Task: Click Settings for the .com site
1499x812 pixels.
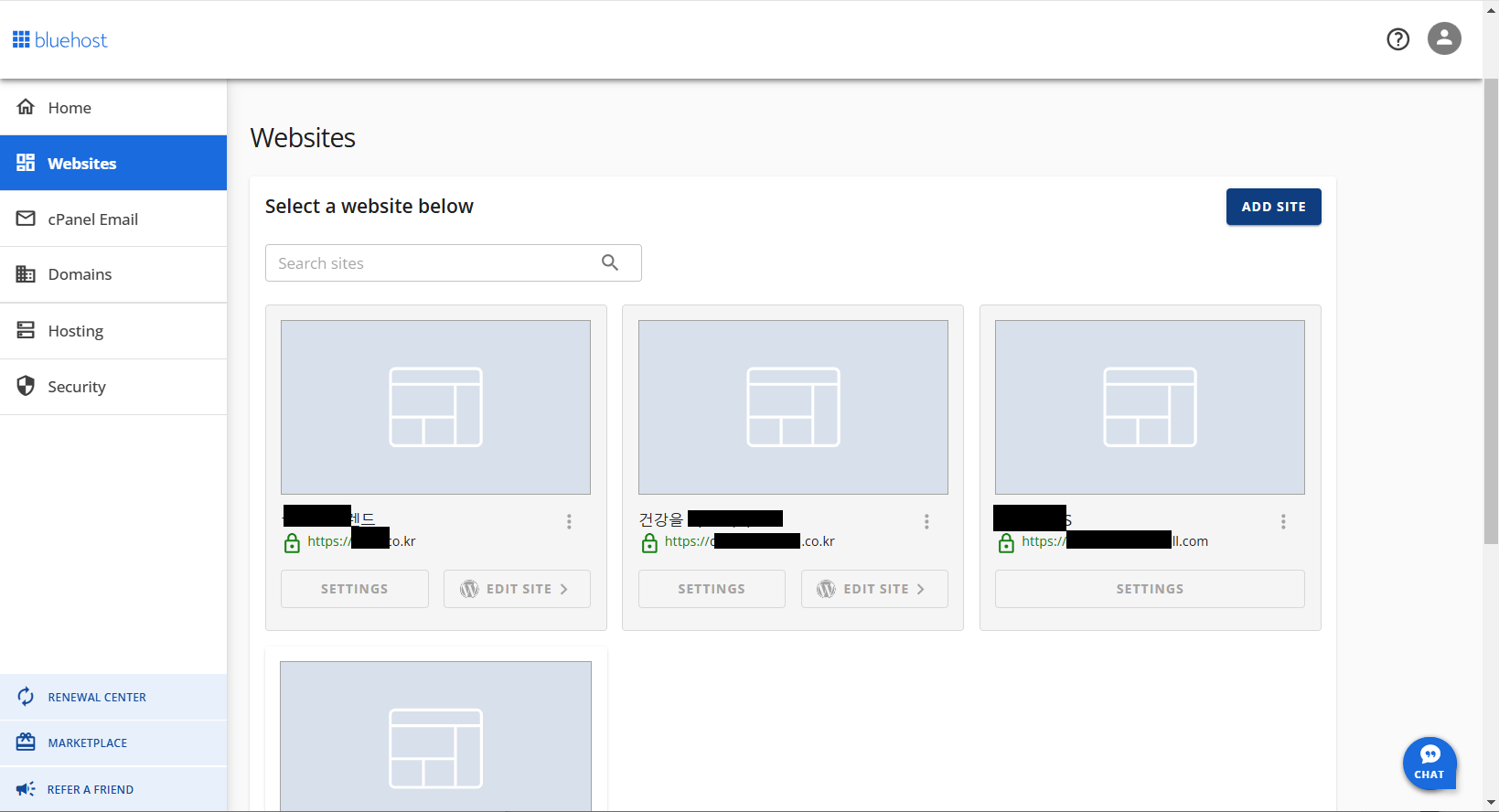Action: click(1150, 589)
